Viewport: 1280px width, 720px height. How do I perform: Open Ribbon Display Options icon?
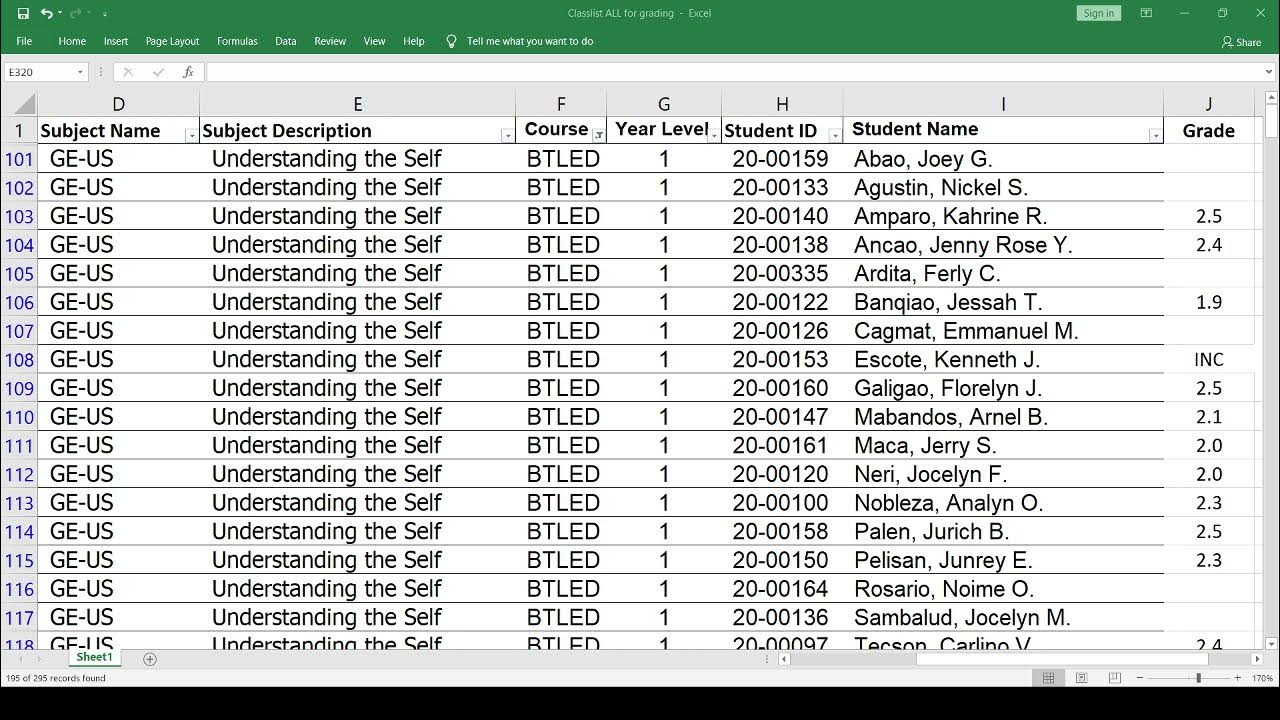tap(1146, 13)
